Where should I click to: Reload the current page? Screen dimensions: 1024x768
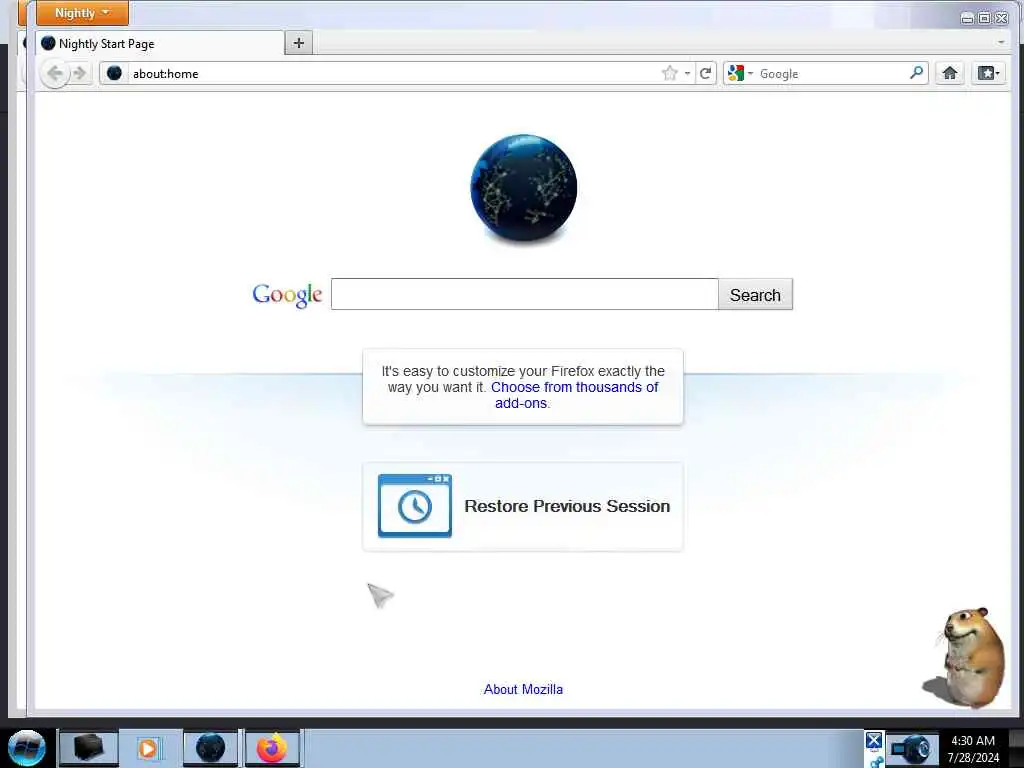(x=705, y=73)
